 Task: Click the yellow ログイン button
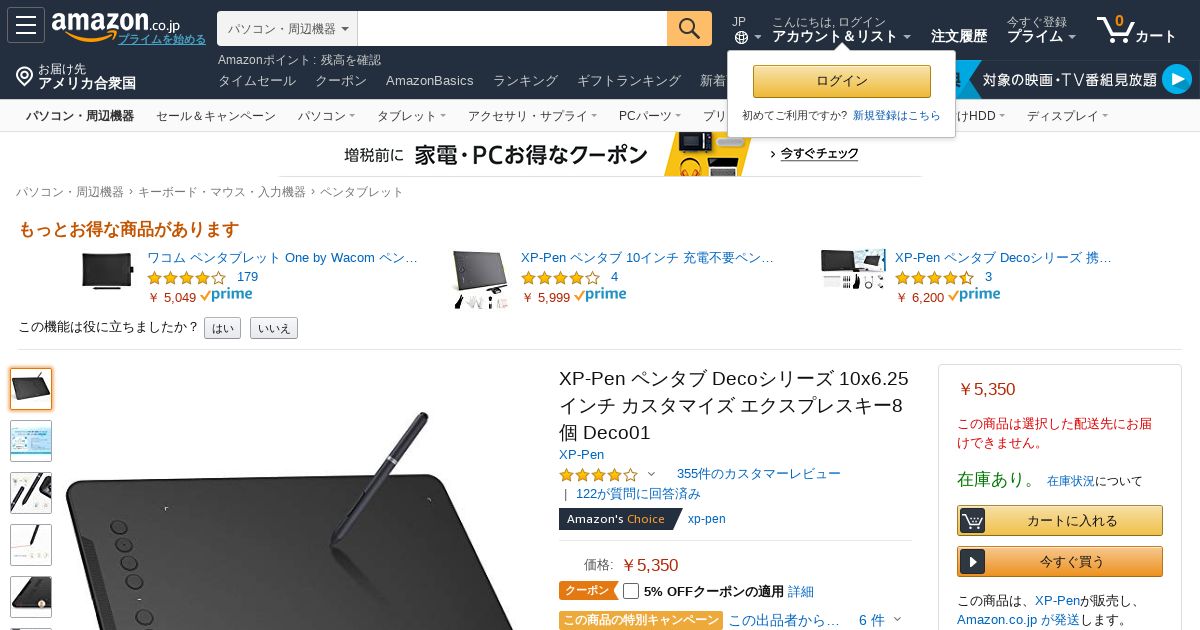(842, 81)
